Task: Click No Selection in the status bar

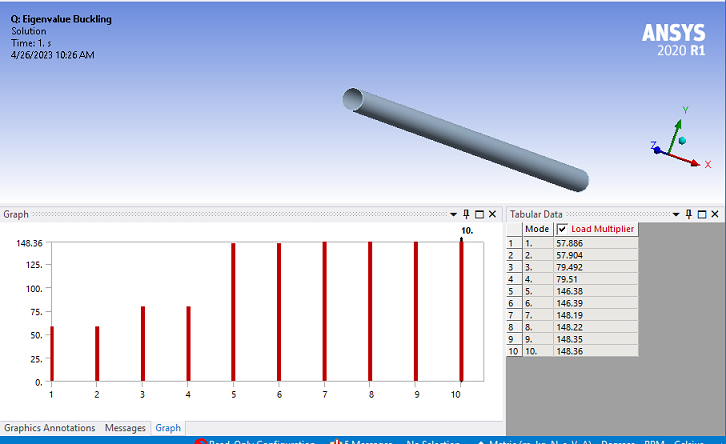Action: [x=433, y=441]
